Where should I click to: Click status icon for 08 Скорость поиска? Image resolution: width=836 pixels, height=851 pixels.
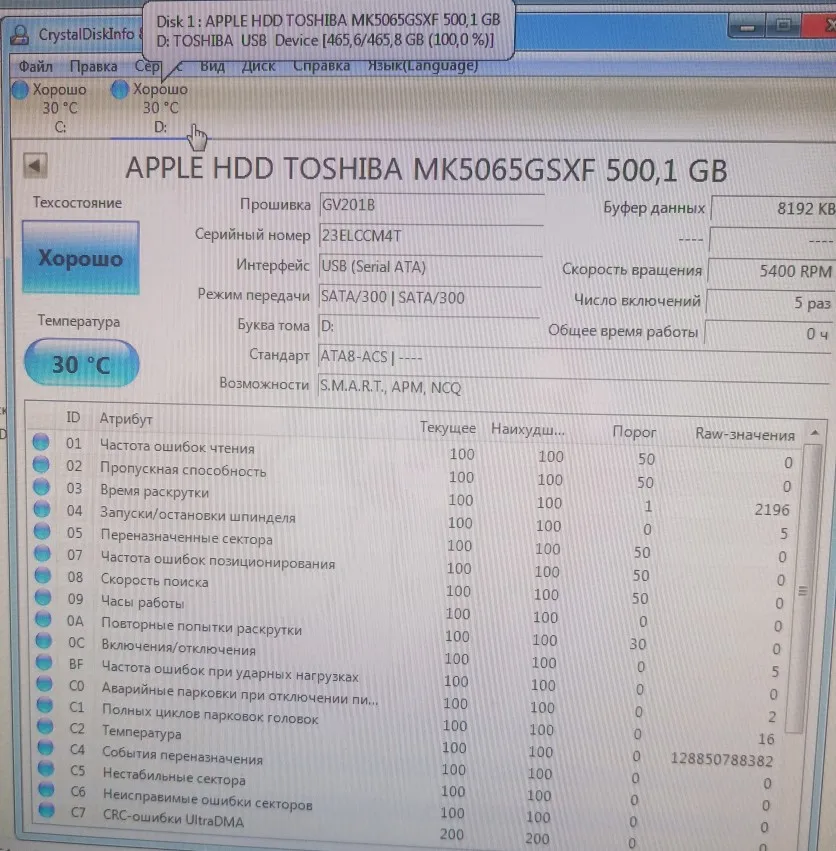tap(43, 575)
